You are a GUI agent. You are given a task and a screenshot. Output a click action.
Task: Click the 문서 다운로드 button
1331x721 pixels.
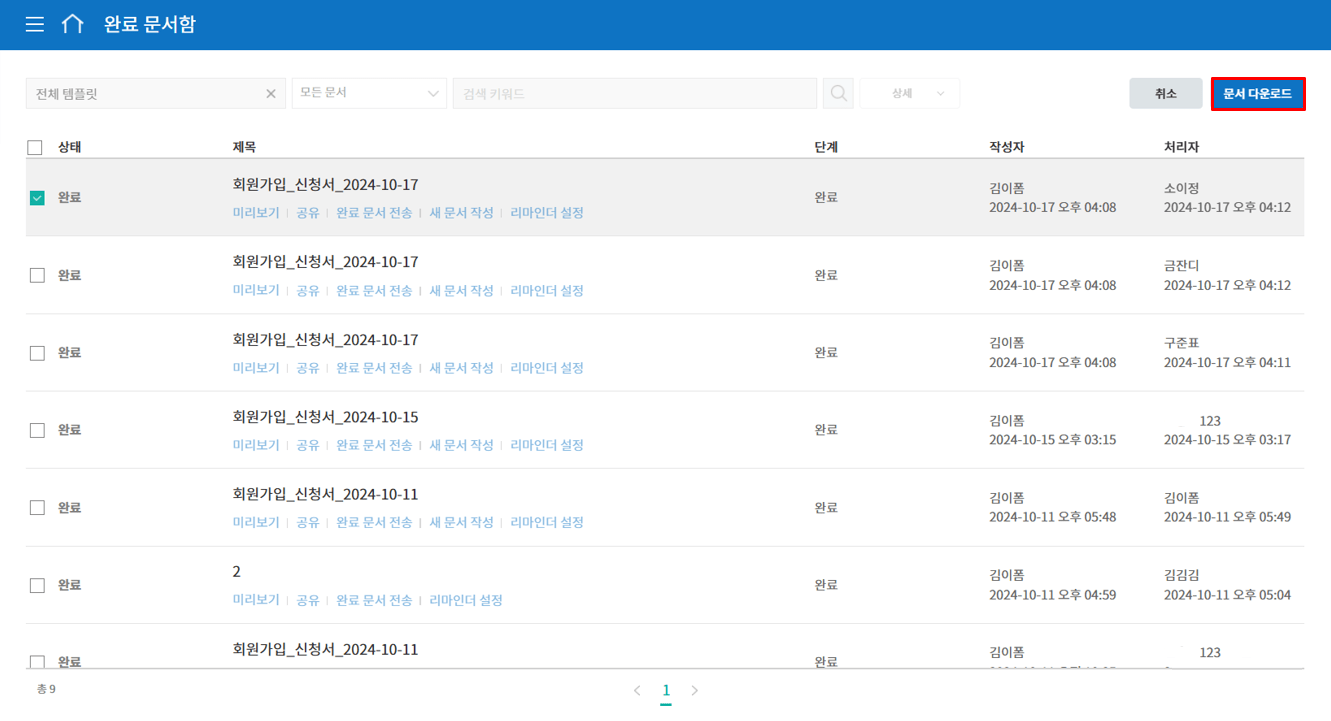click(x=1258, y=93)
